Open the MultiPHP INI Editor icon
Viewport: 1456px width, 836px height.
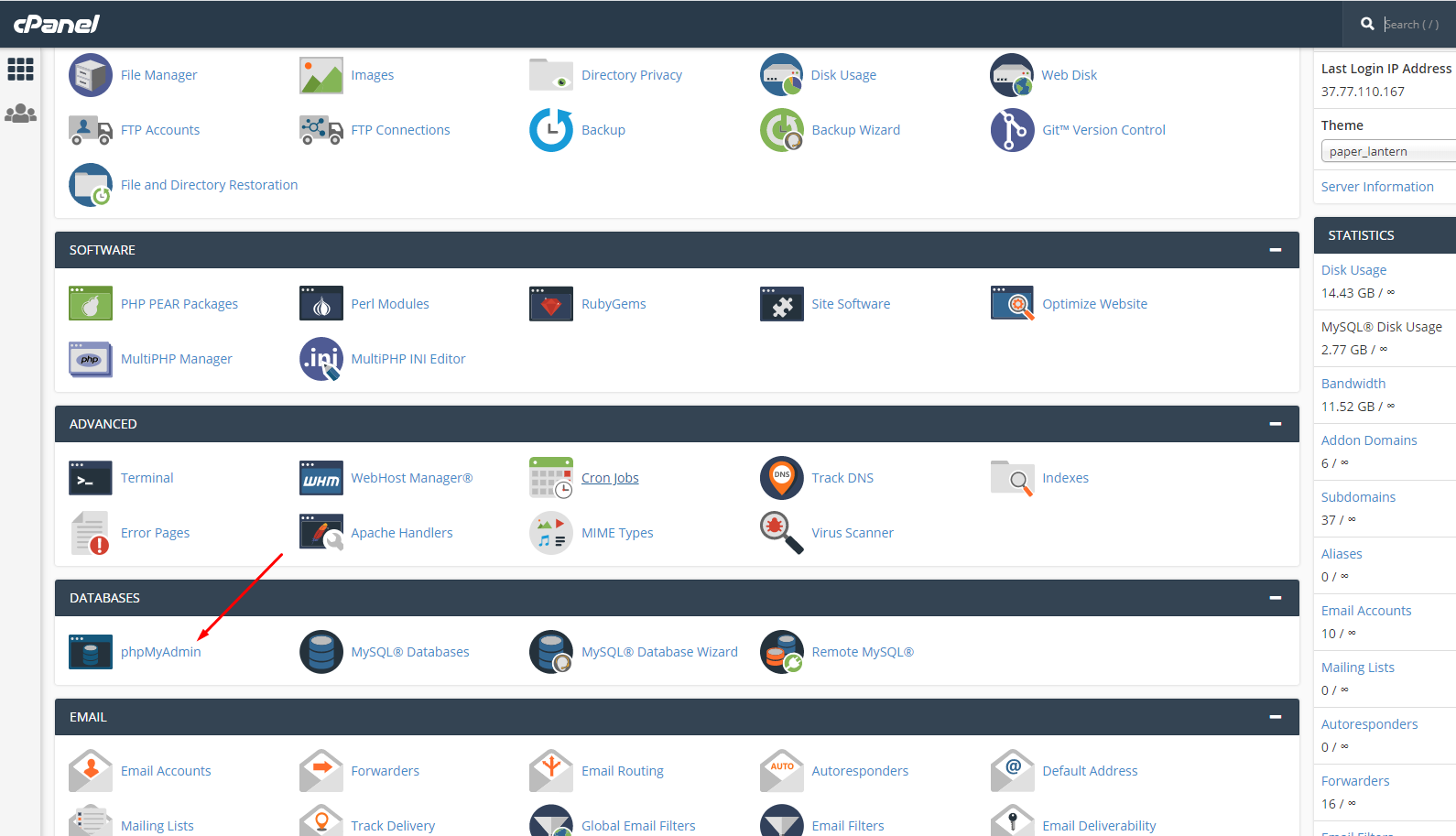[x=321, y=359]
